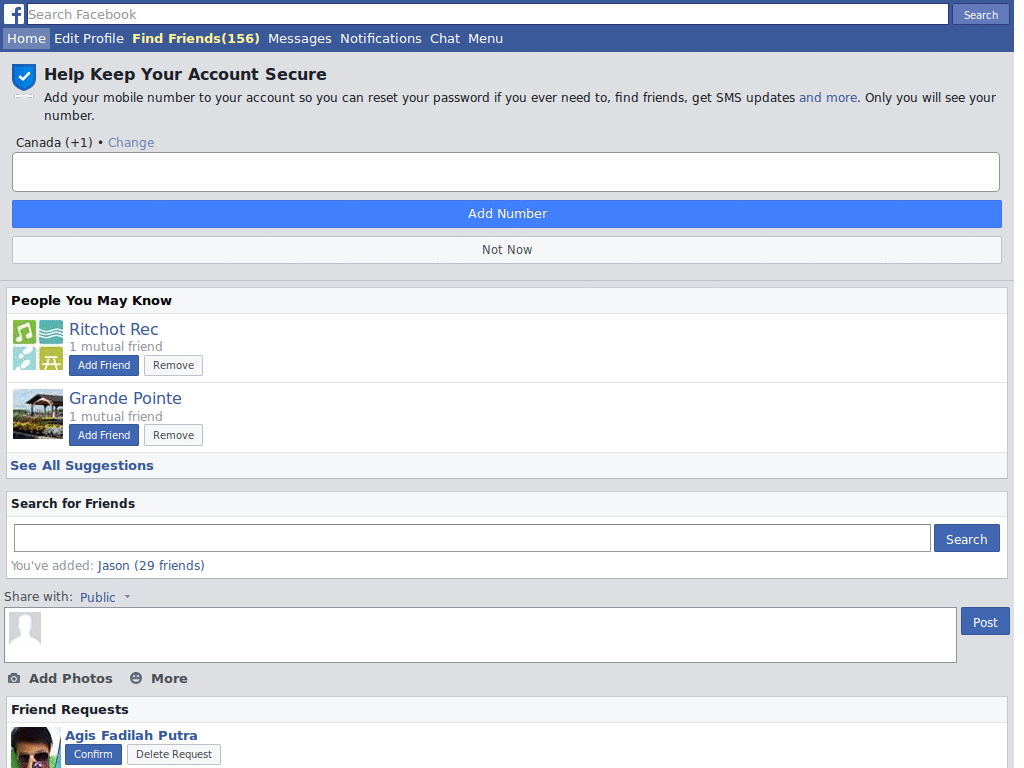The image size is (1024, 768).
Task: Open Ritchot Rec name link
Action: click(x=114, y=329)
